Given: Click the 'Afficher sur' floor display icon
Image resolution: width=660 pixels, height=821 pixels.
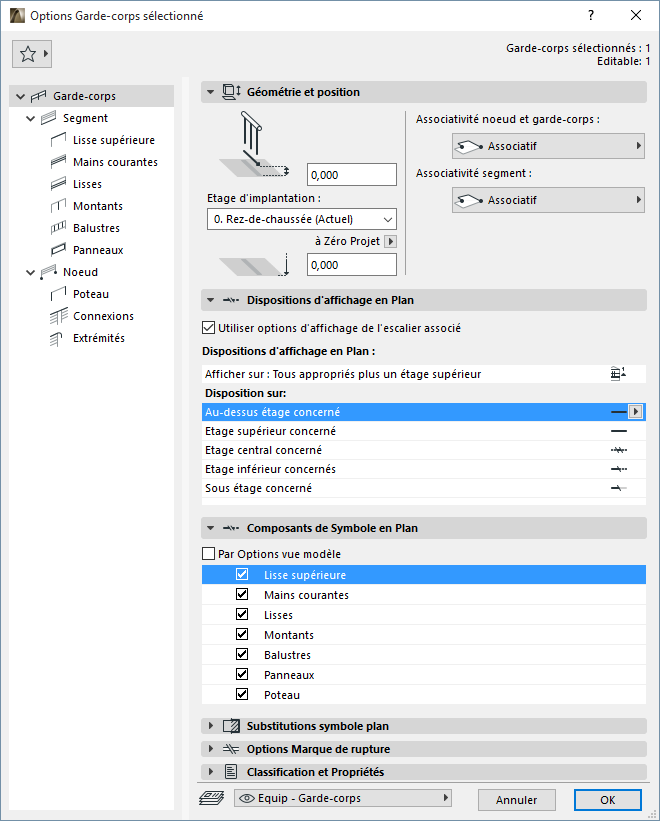Looking at the screenshot, I should (618, 374).
